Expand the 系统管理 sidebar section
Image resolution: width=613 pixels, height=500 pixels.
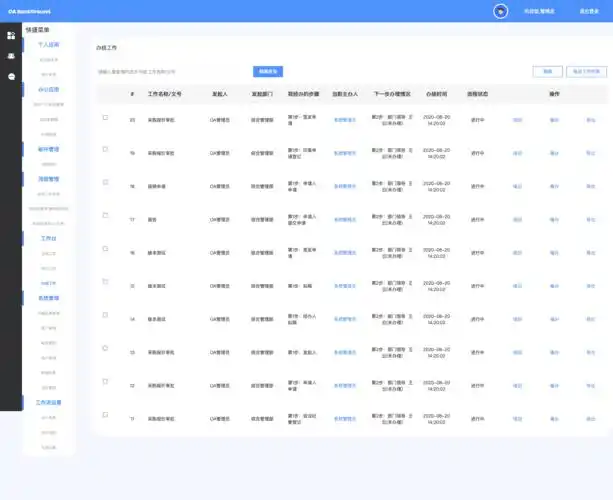48,299
